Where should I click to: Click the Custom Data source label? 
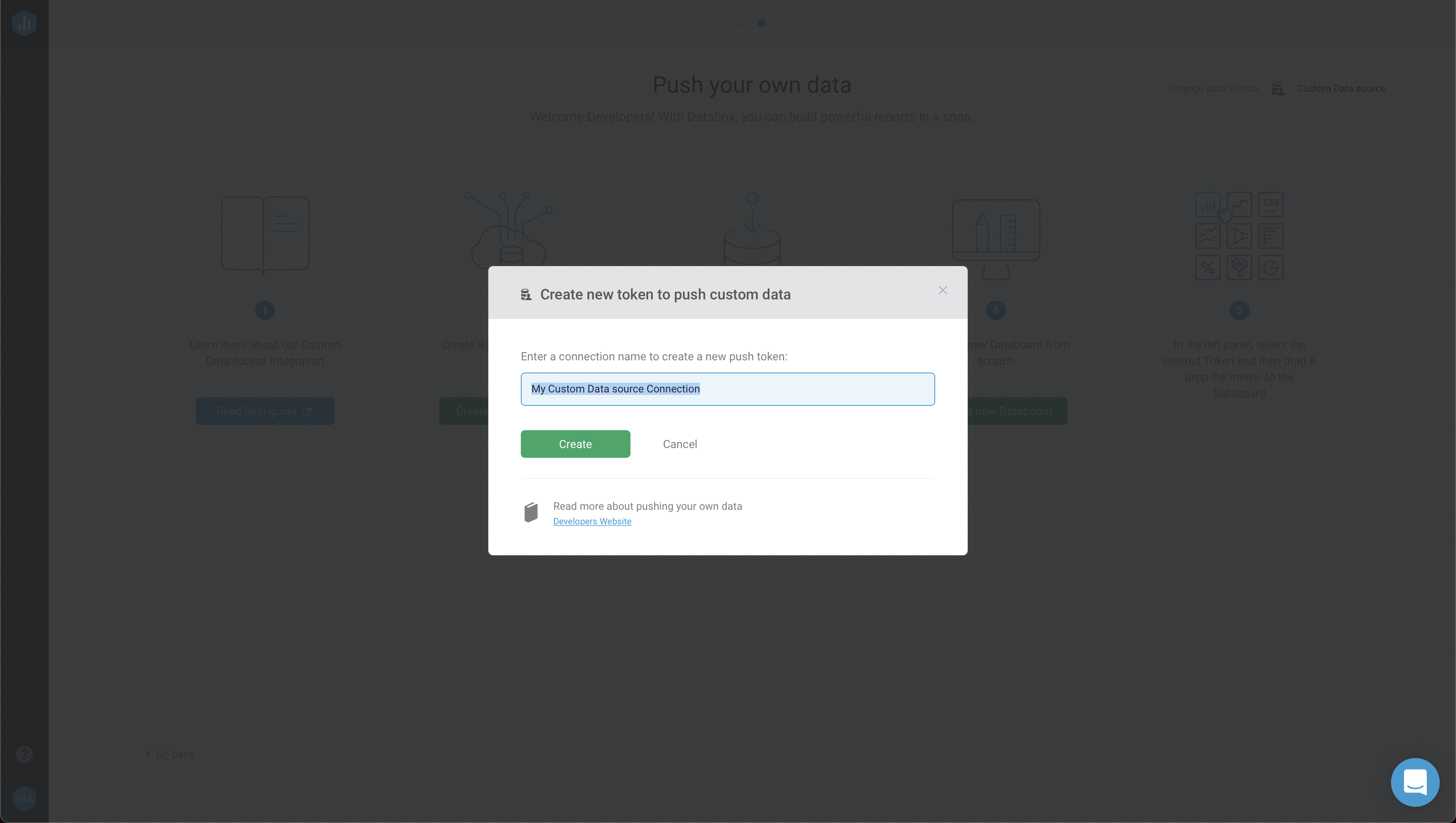pos(1341,89)
